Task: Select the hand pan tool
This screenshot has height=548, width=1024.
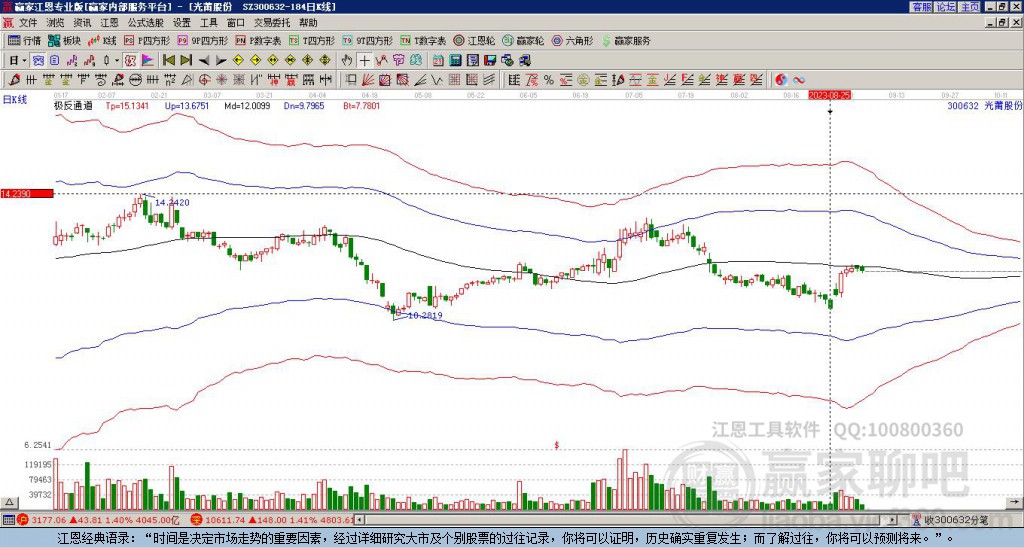Action: click(x=347, y=61)
